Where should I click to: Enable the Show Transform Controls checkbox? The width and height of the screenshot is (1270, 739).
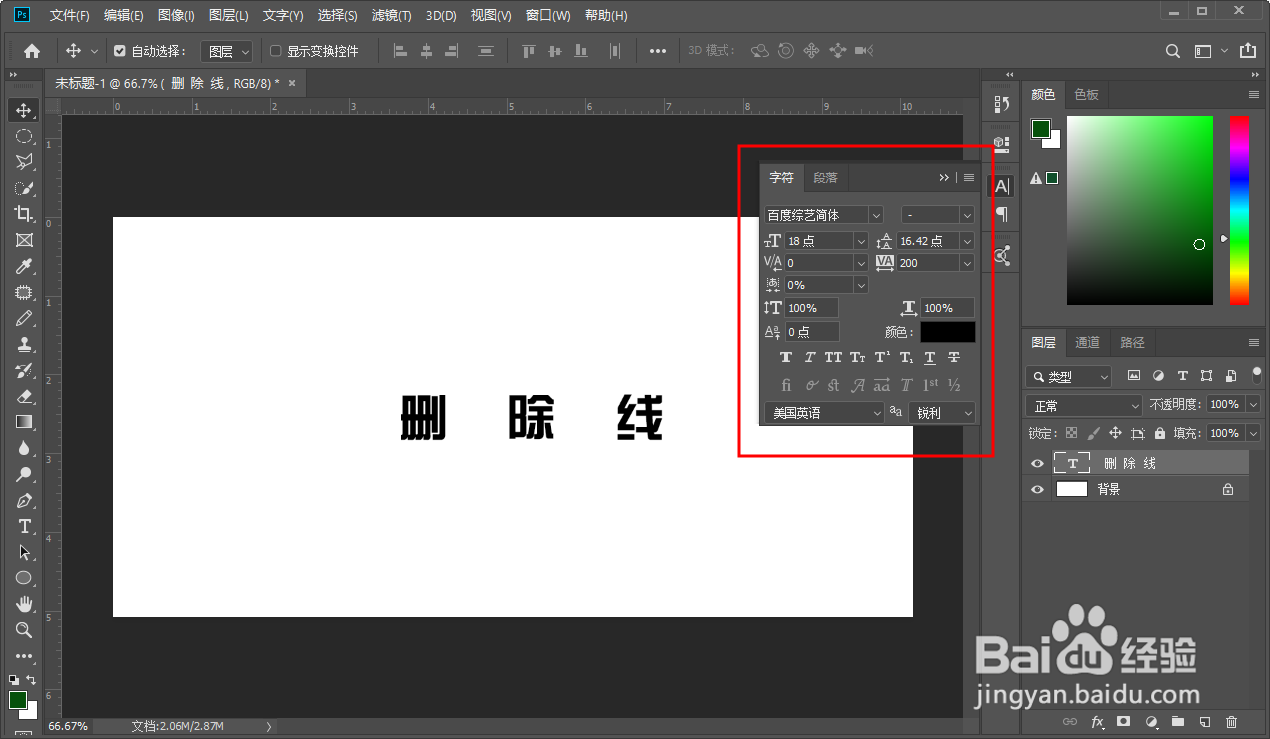pos(276,51)
